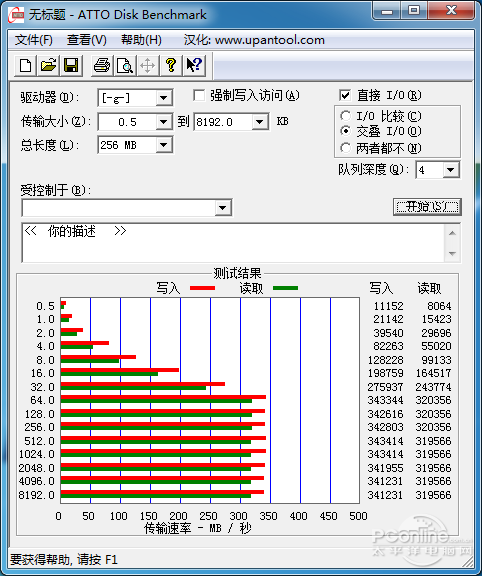
Task: Open the 队列深度 queue depth dropdown
Action: click(451, 170)
